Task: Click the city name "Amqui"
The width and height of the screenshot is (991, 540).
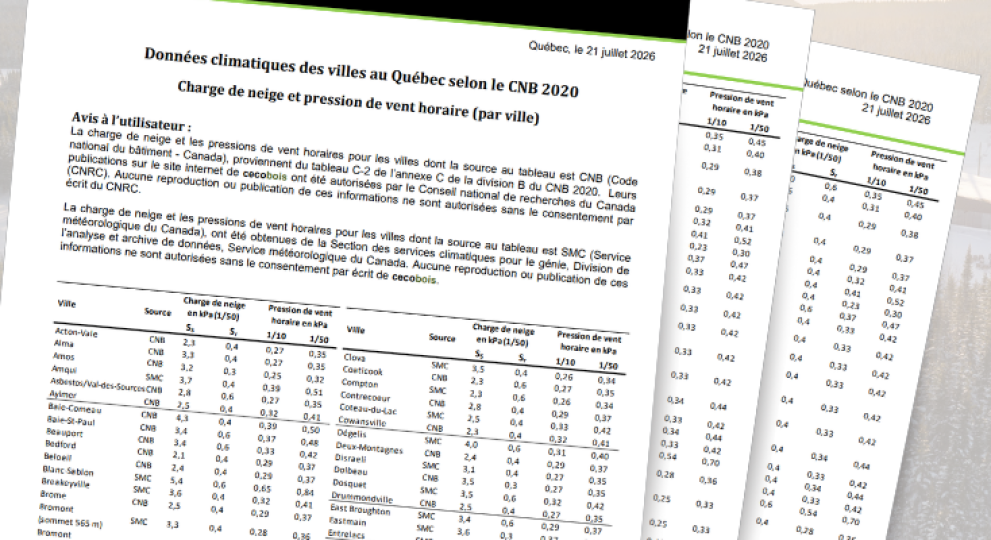Action: click(x=64, y=369)
